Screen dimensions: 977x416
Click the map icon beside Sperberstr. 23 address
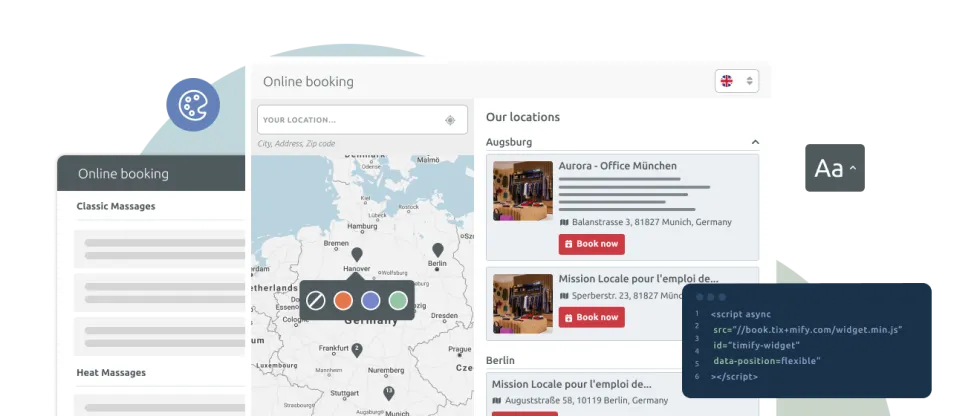coord(565,296)
